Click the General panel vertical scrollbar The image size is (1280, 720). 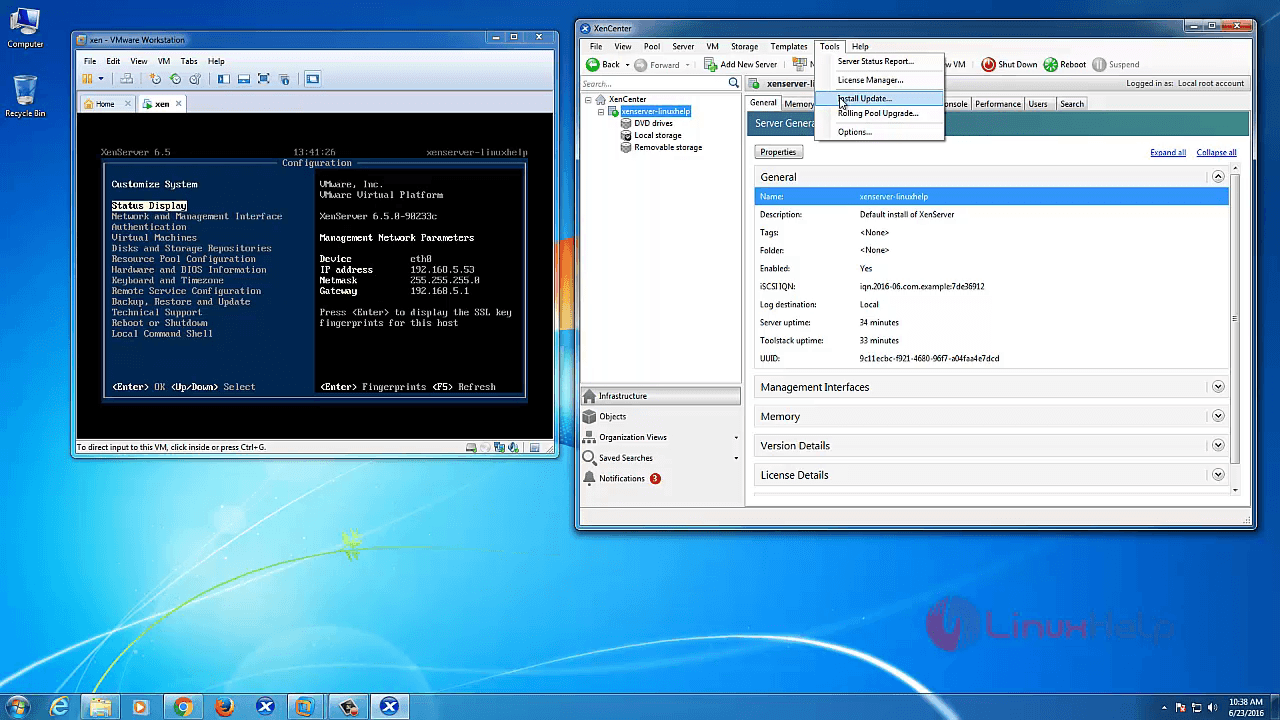(1236, 320)
